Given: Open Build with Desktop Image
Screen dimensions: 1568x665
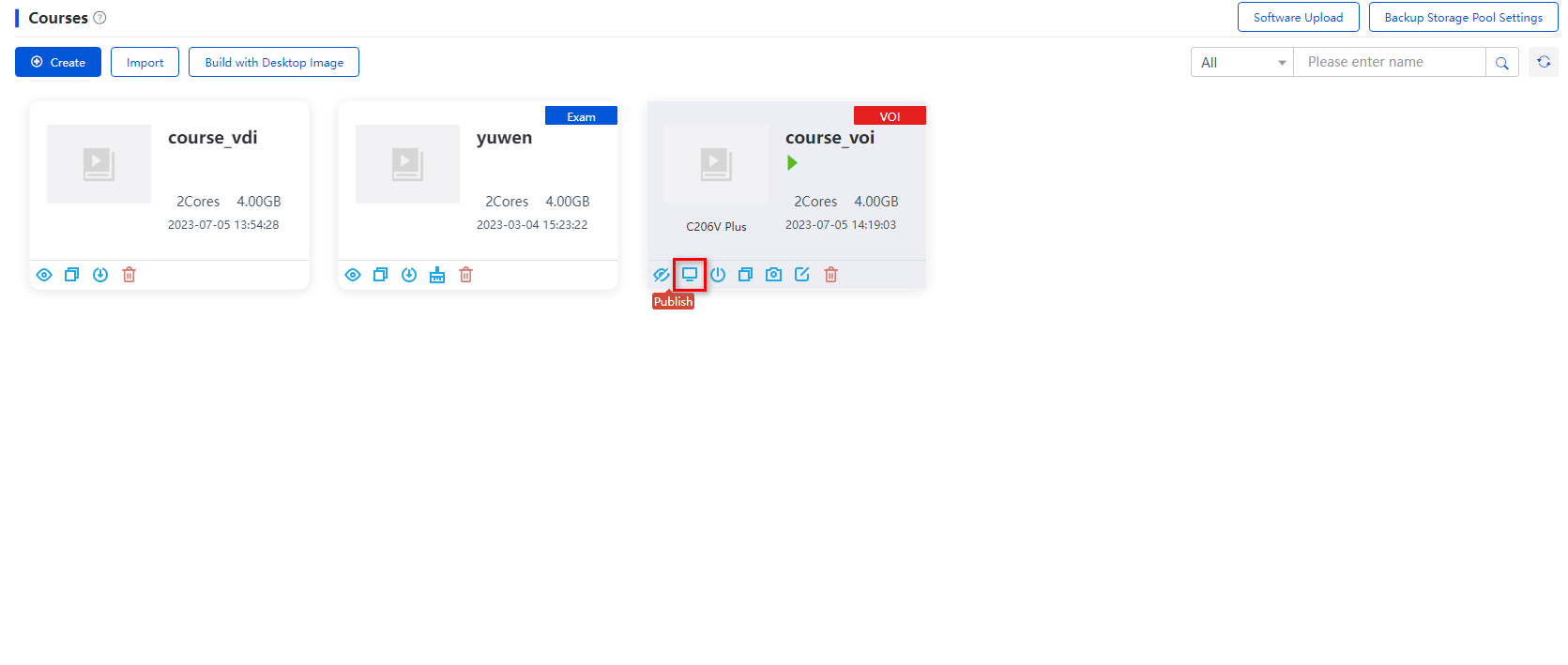Looking at the screenshot, I should [274, 63].
